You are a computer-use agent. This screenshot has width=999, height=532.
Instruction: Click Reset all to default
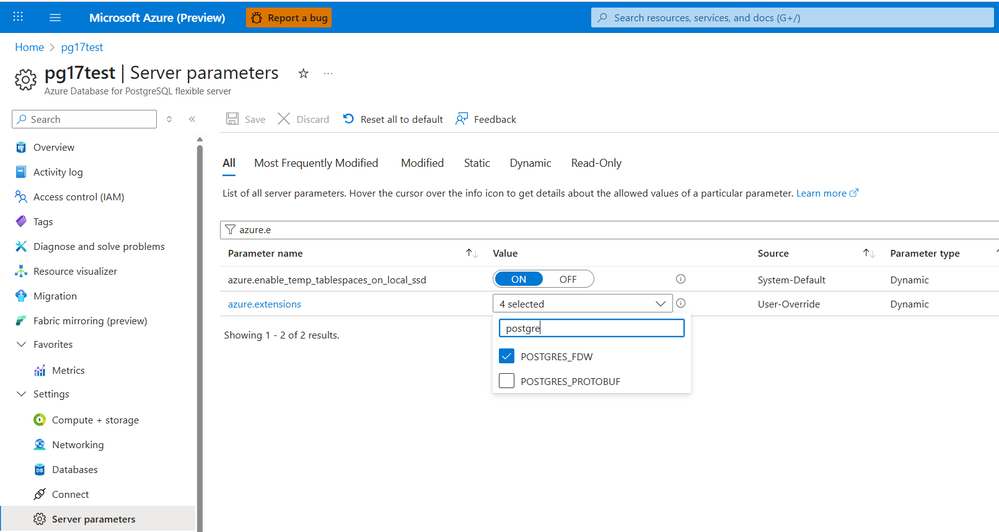pyautogui.click(x=393, y=119)
